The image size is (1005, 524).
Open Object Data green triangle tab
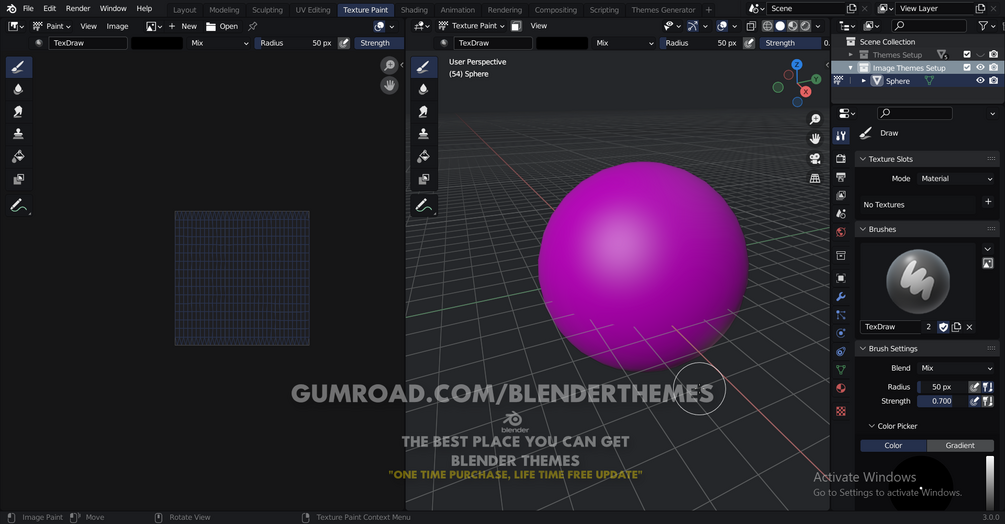pyautogui.click(x=841, y=370)
